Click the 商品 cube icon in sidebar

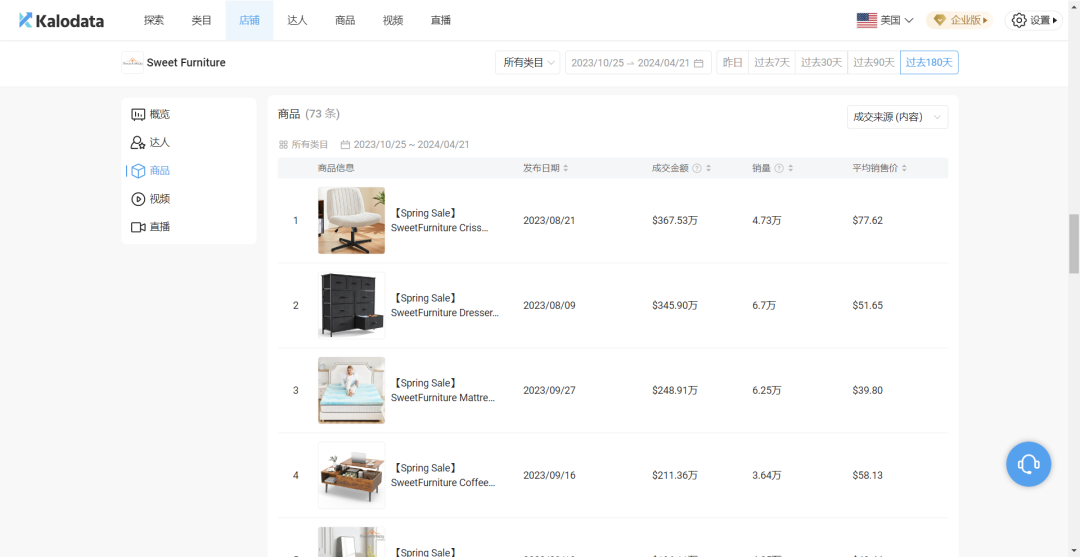(x=138, y=171)
